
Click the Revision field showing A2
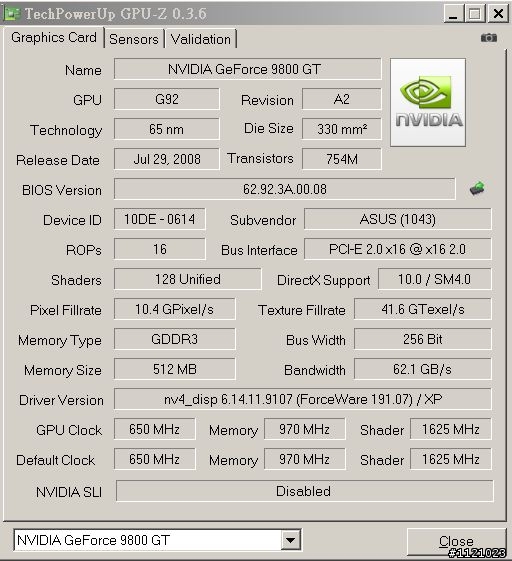coord(342,99)
